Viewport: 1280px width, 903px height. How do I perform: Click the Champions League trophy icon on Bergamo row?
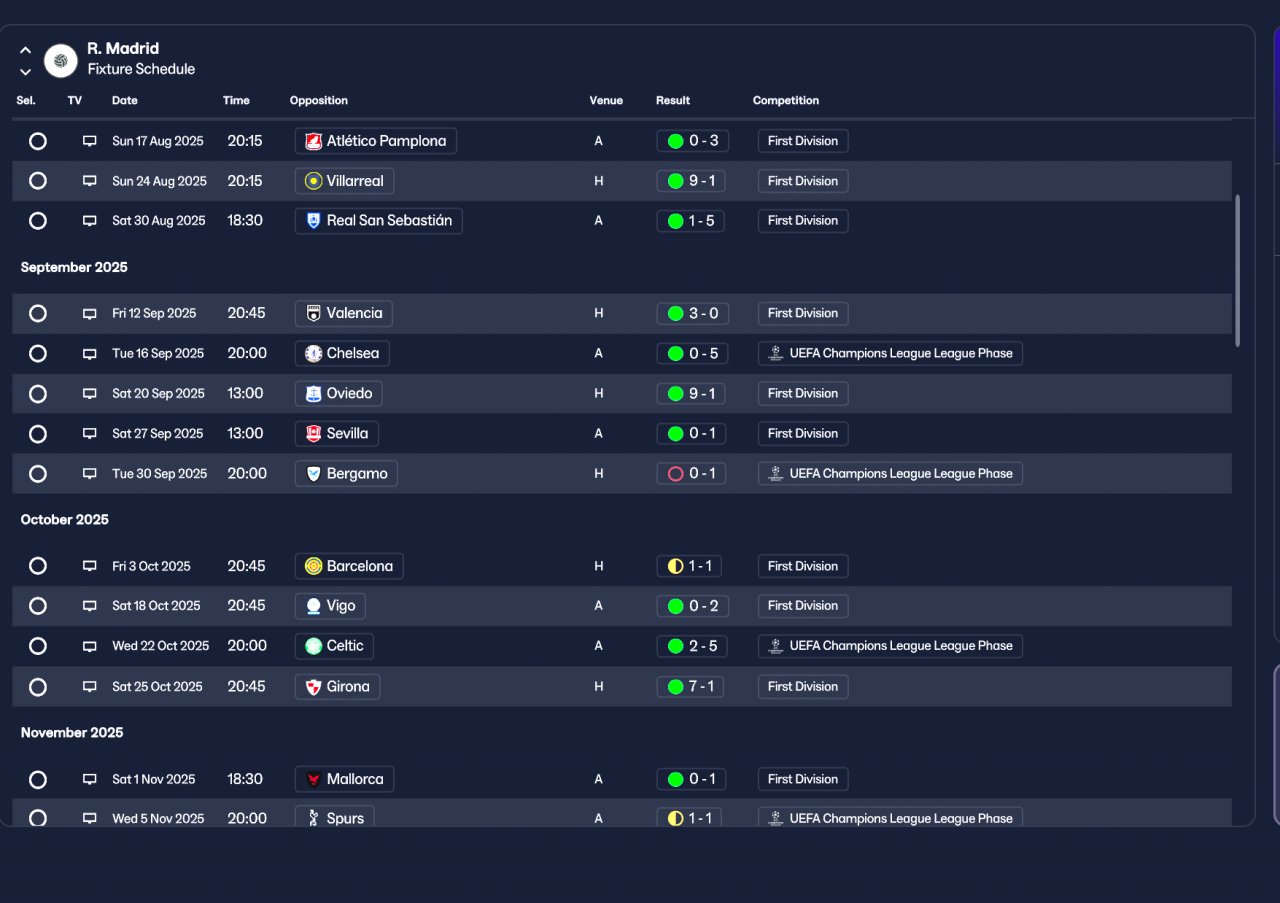775,474
